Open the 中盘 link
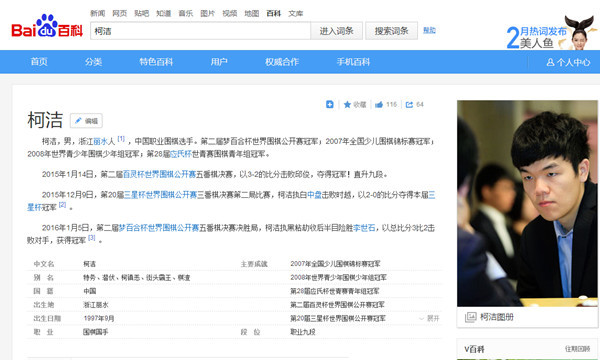Viewport: 600px width, 360px height. coord(314,195)
